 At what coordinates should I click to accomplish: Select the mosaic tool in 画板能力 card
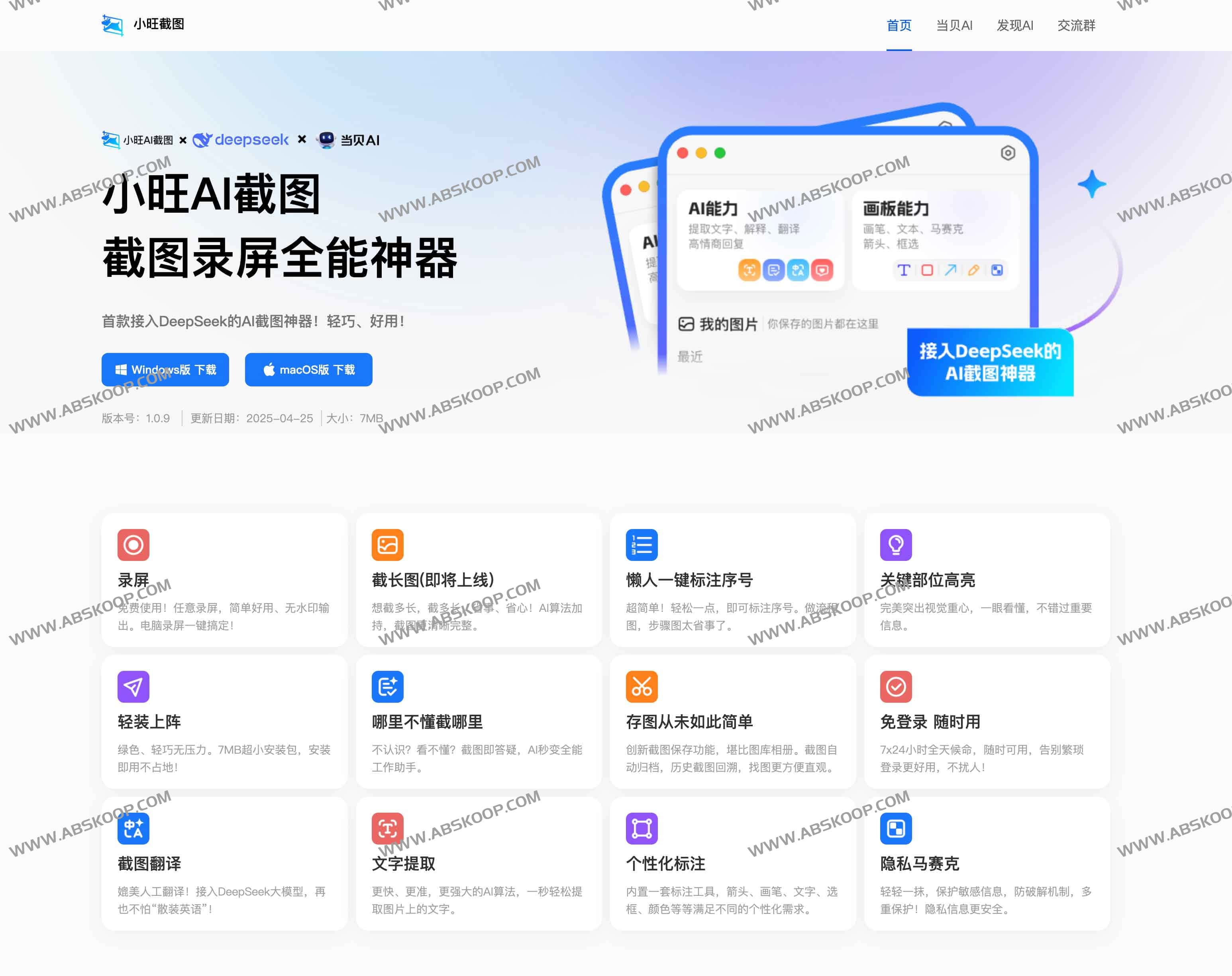tap(997, 270)
